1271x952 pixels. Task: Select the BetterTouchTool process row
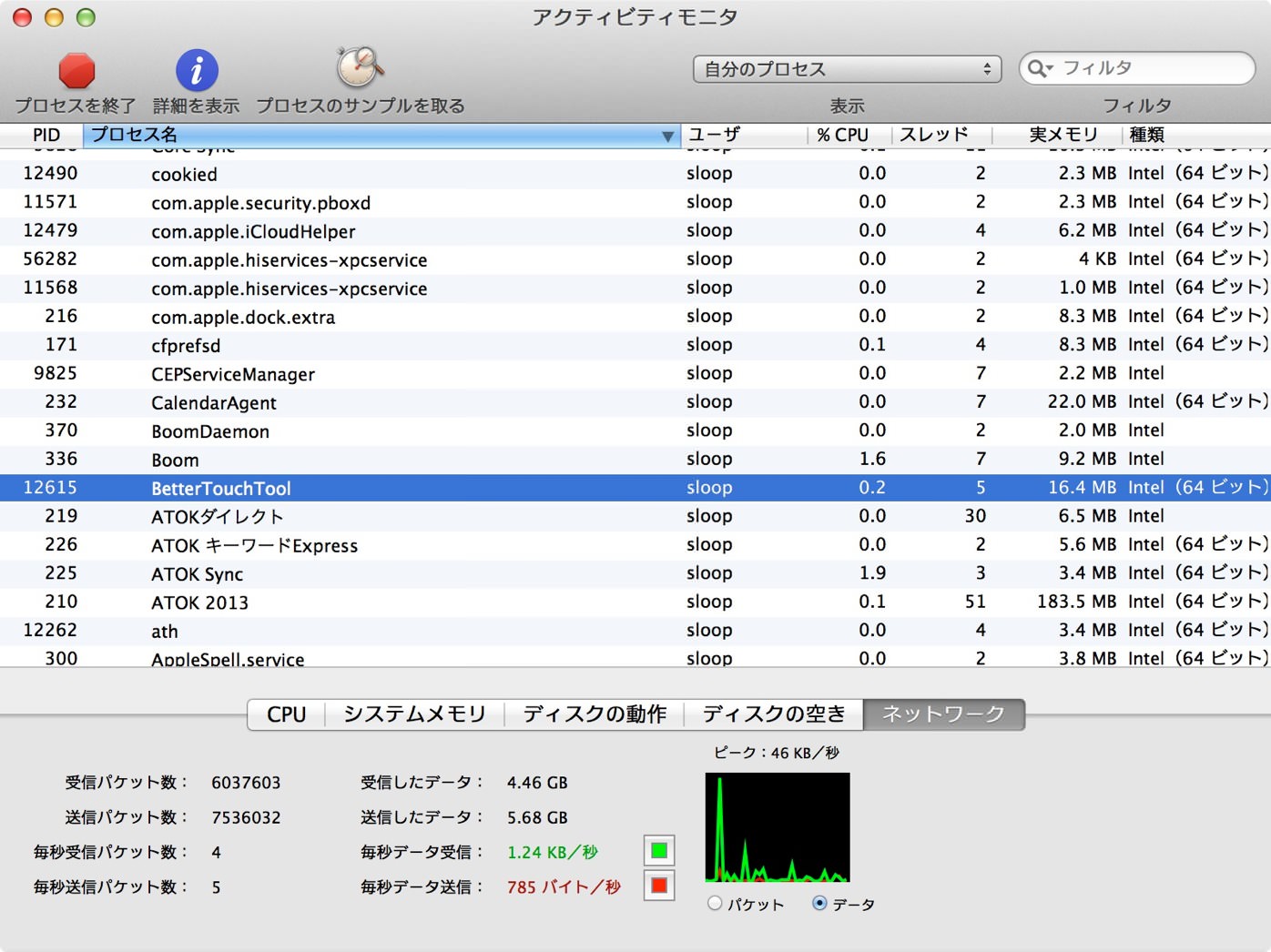[x=635, y=488]
